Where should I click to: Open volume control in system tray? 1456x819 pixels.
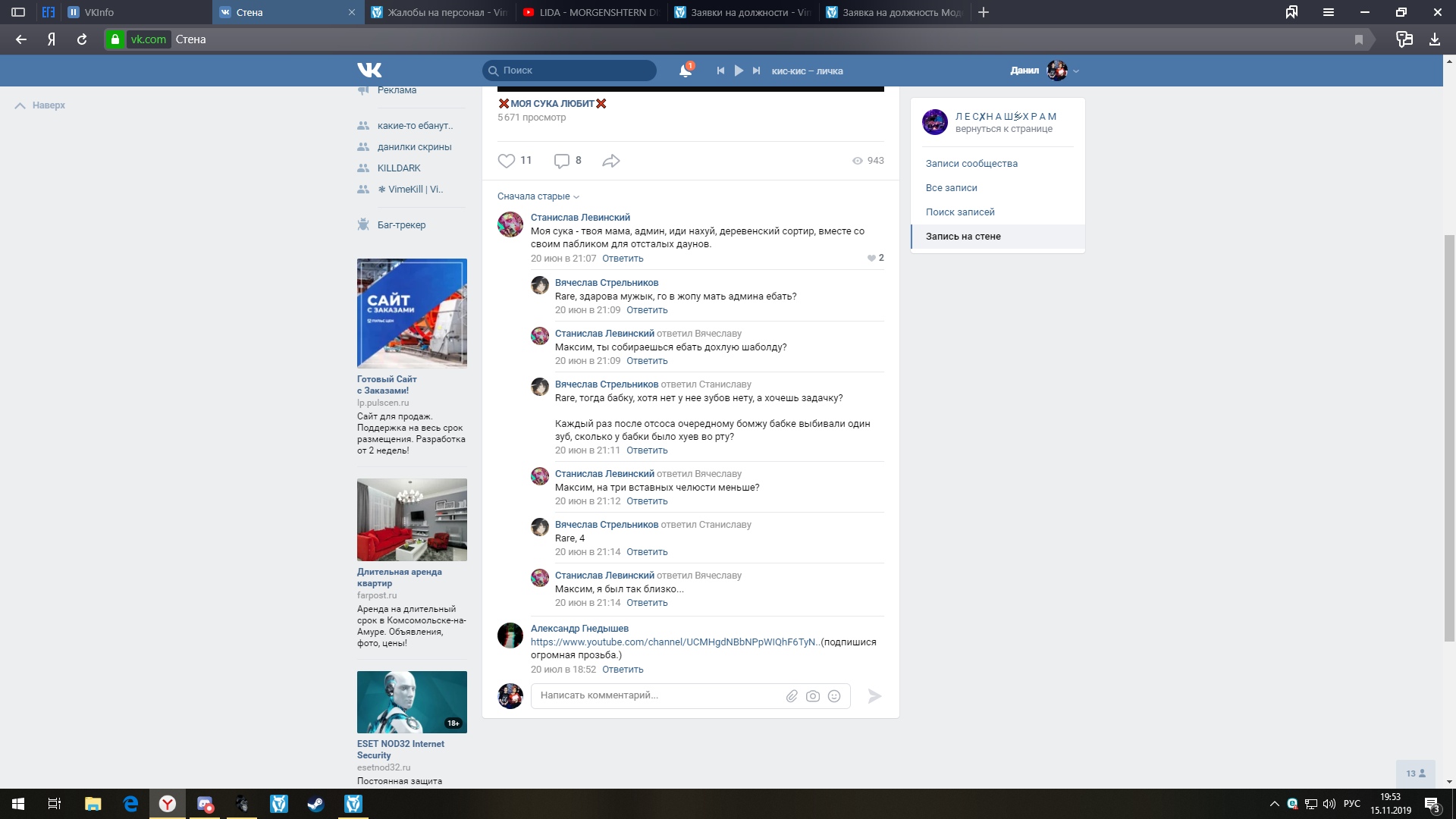pyautogui.click(x=1329, y=804)
